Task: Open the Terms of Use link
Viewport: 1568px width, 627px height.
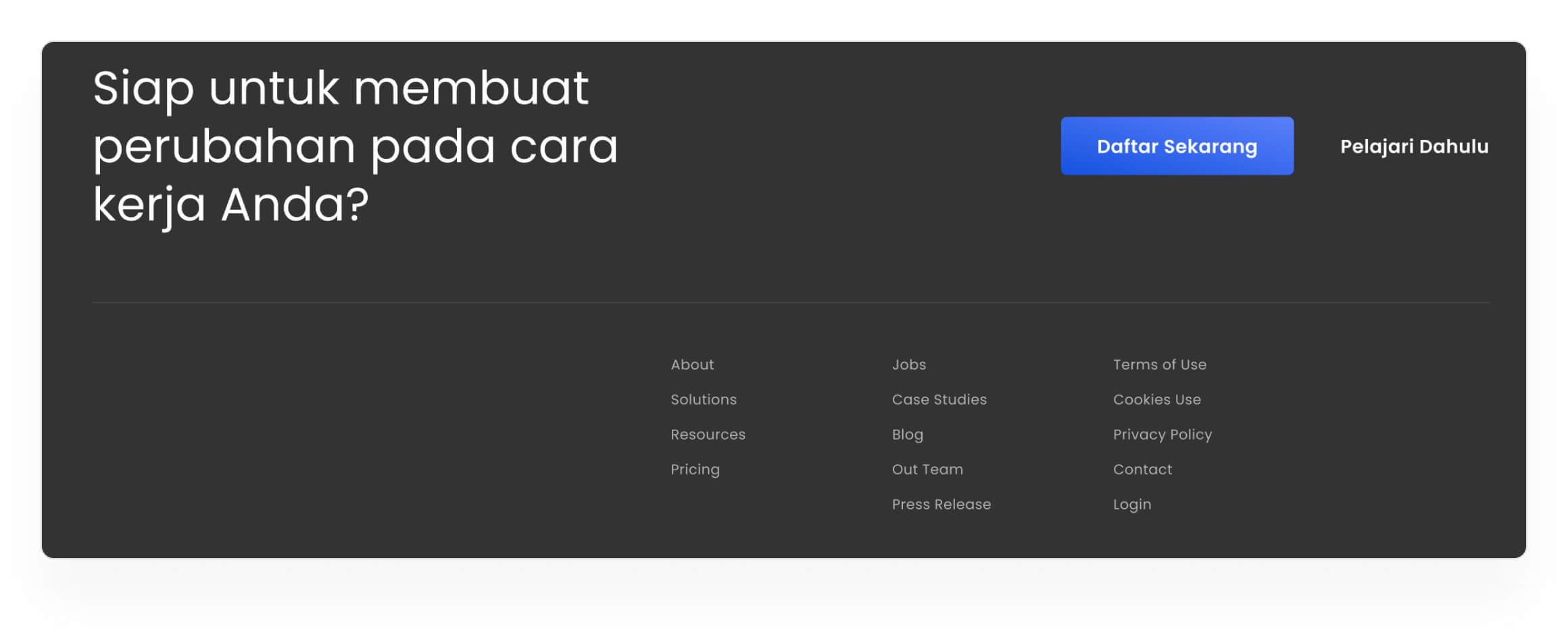Action: coord(1159,364)
